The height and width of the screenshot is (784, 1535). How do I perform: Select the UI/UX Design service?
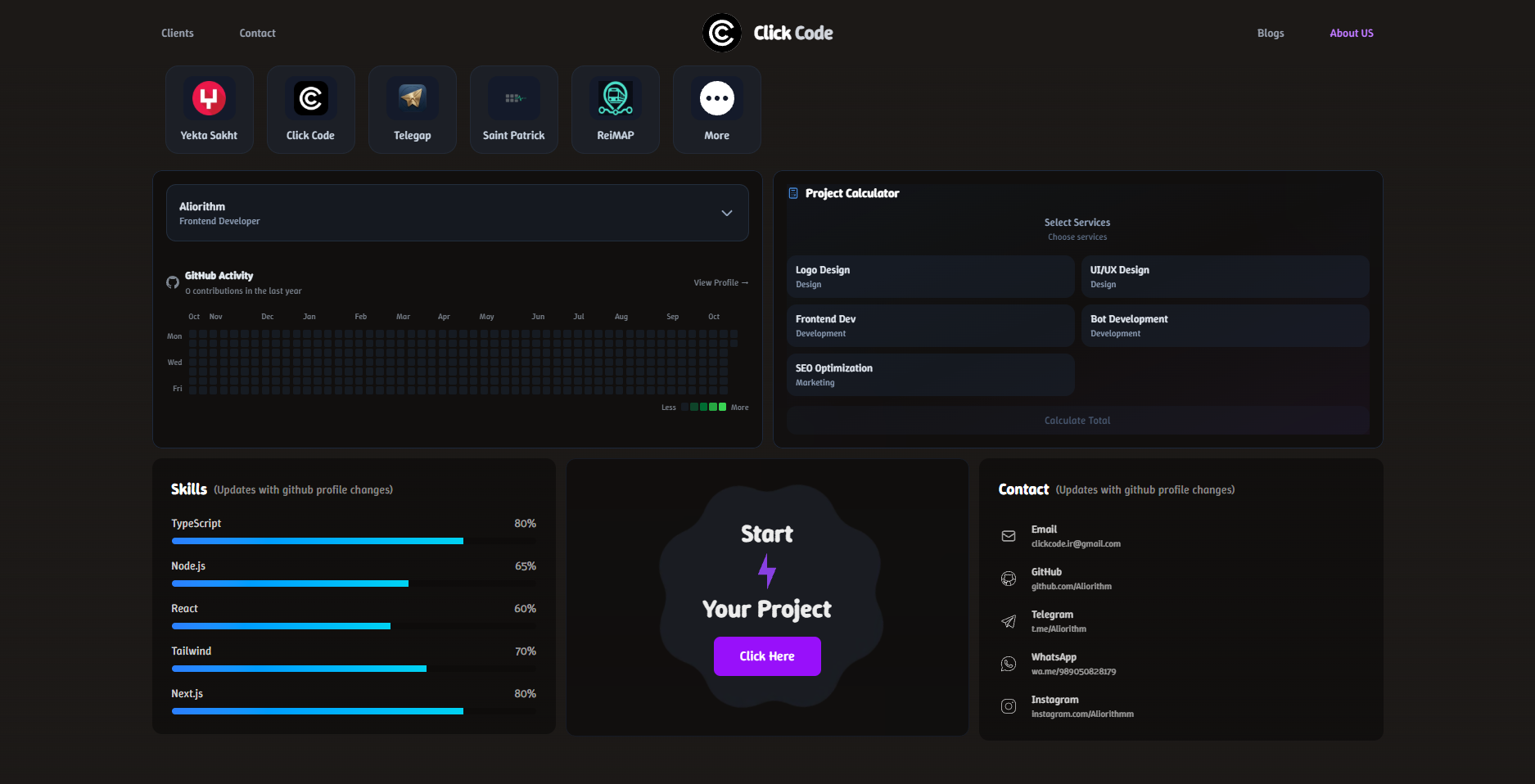tap(1225, 277)
